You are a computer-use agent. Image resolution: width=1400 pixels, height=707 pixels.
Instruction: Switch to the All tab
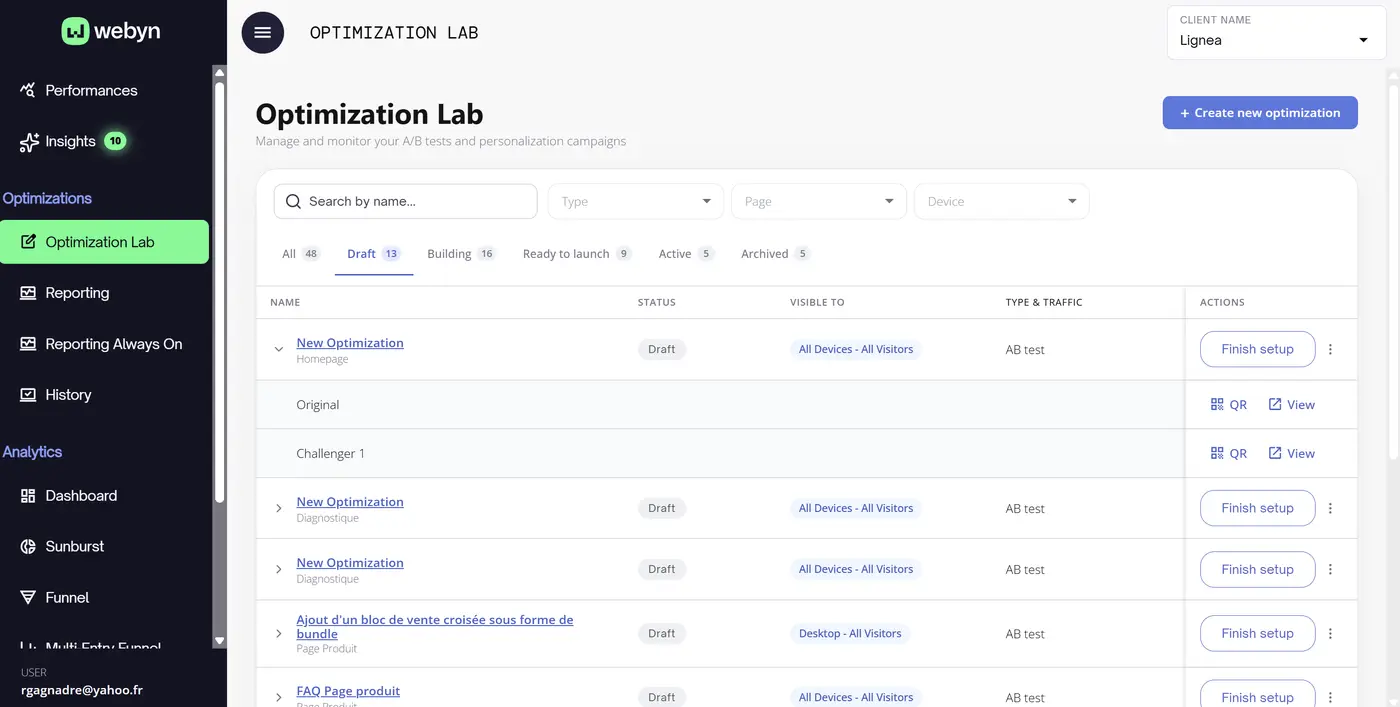(x=300, y=254)
